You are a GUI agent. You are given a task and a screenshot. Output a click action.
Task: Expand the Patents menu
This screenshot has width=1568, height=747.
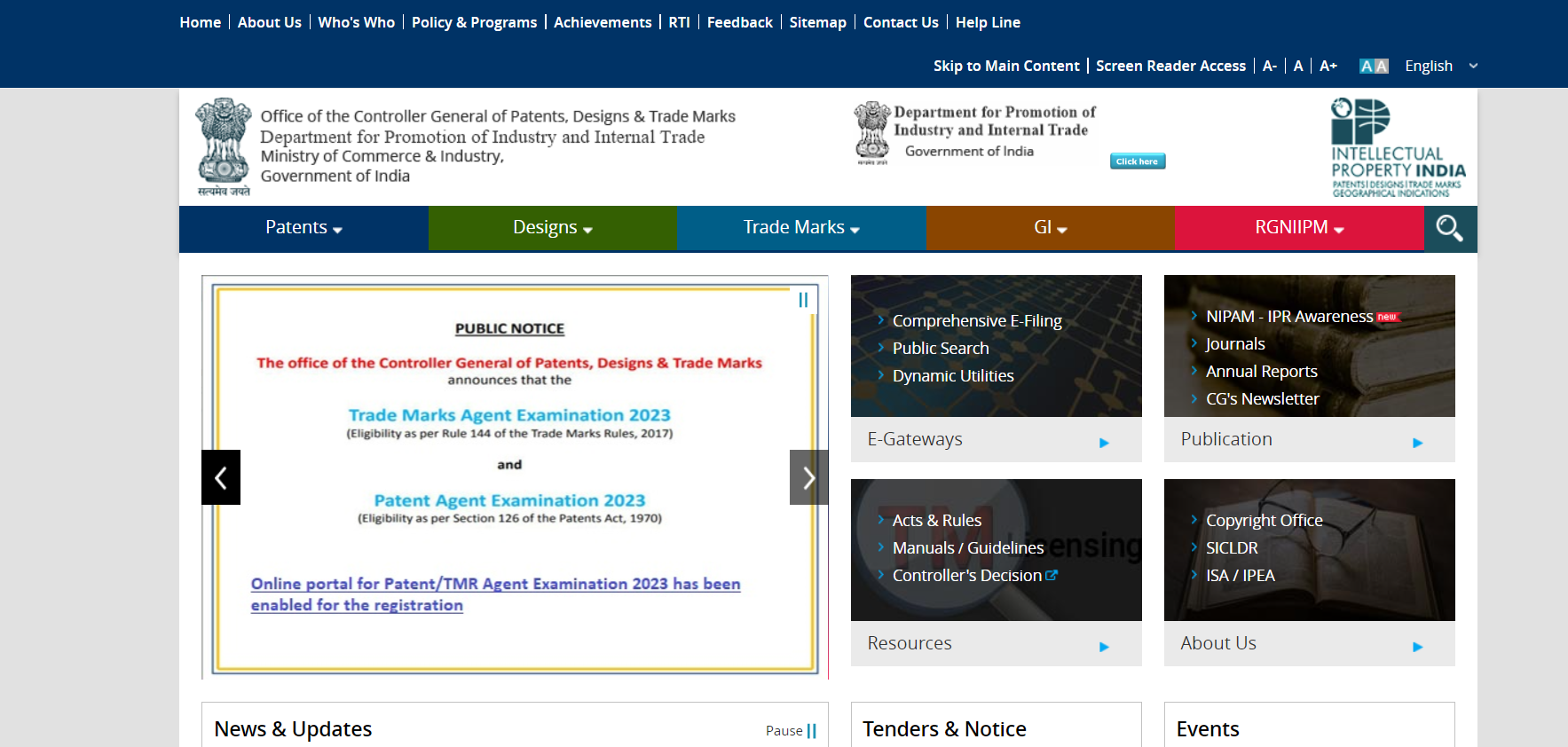303,228
